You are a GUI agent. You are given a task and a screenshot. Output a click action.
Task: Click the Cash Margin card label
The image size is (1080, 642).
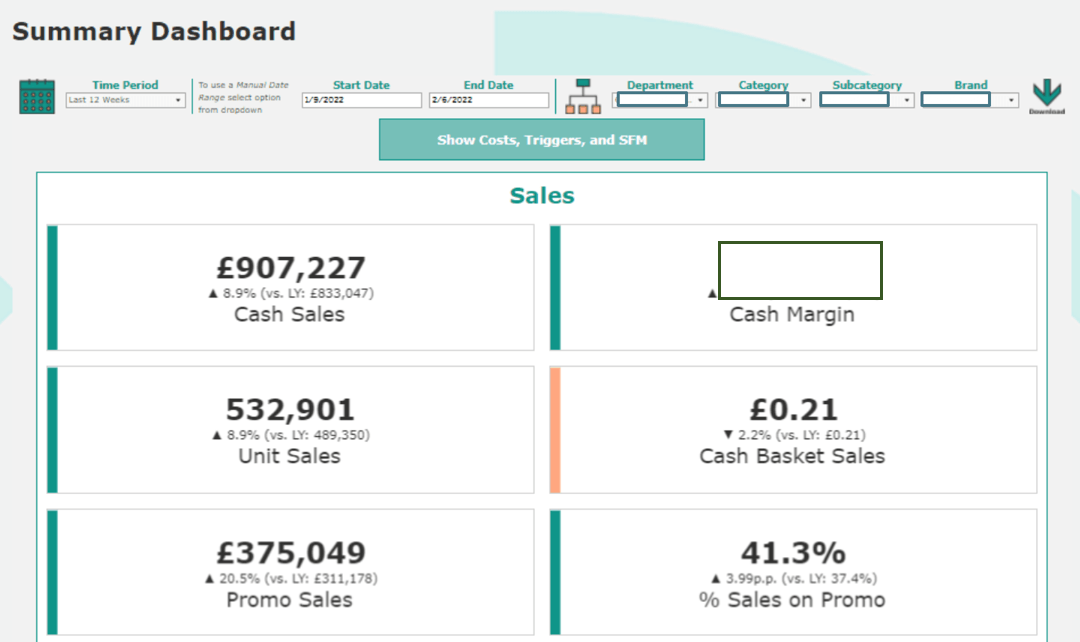coord(792,315)
